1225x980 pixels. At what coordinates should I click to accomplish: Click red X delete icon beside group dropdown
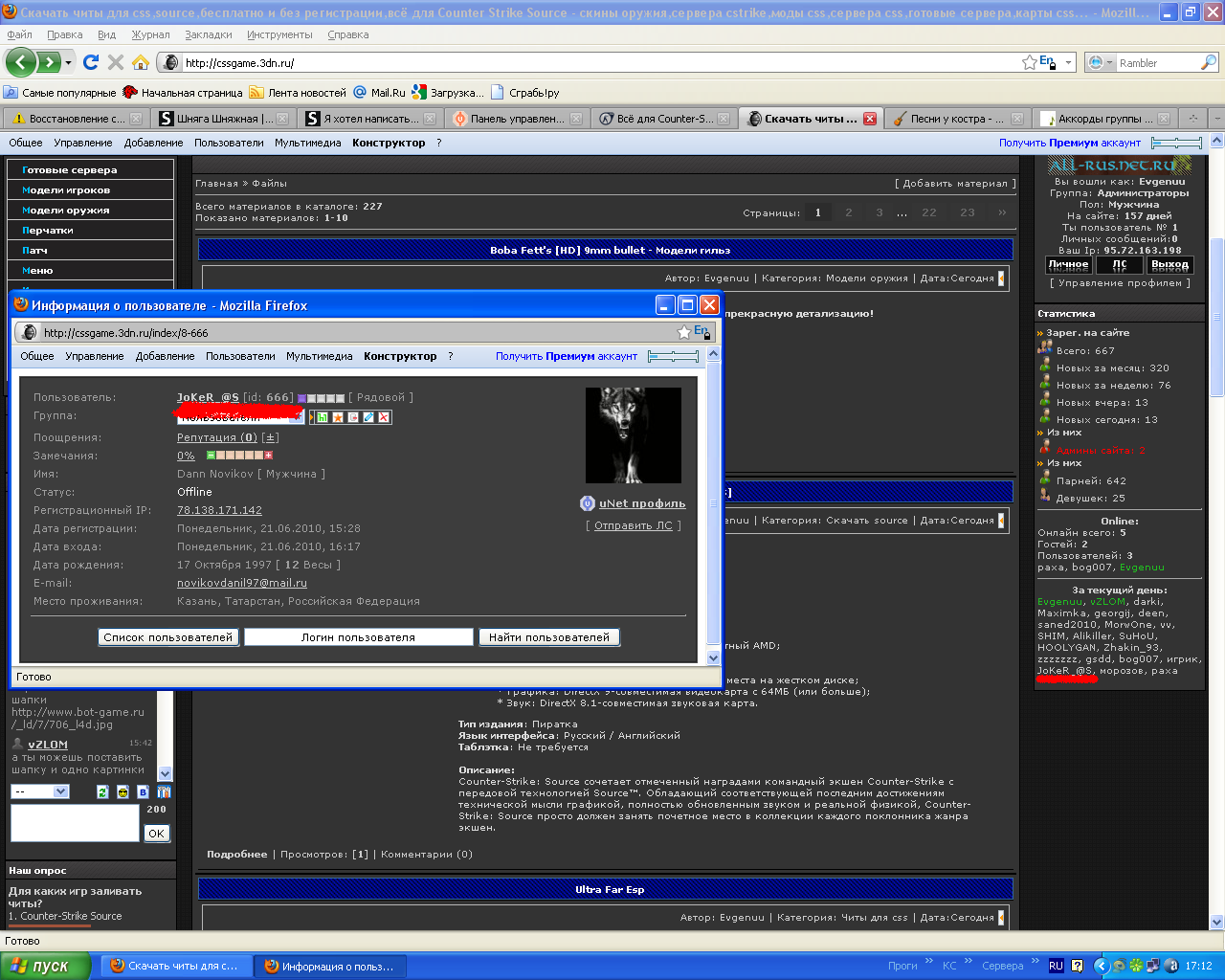384,417
